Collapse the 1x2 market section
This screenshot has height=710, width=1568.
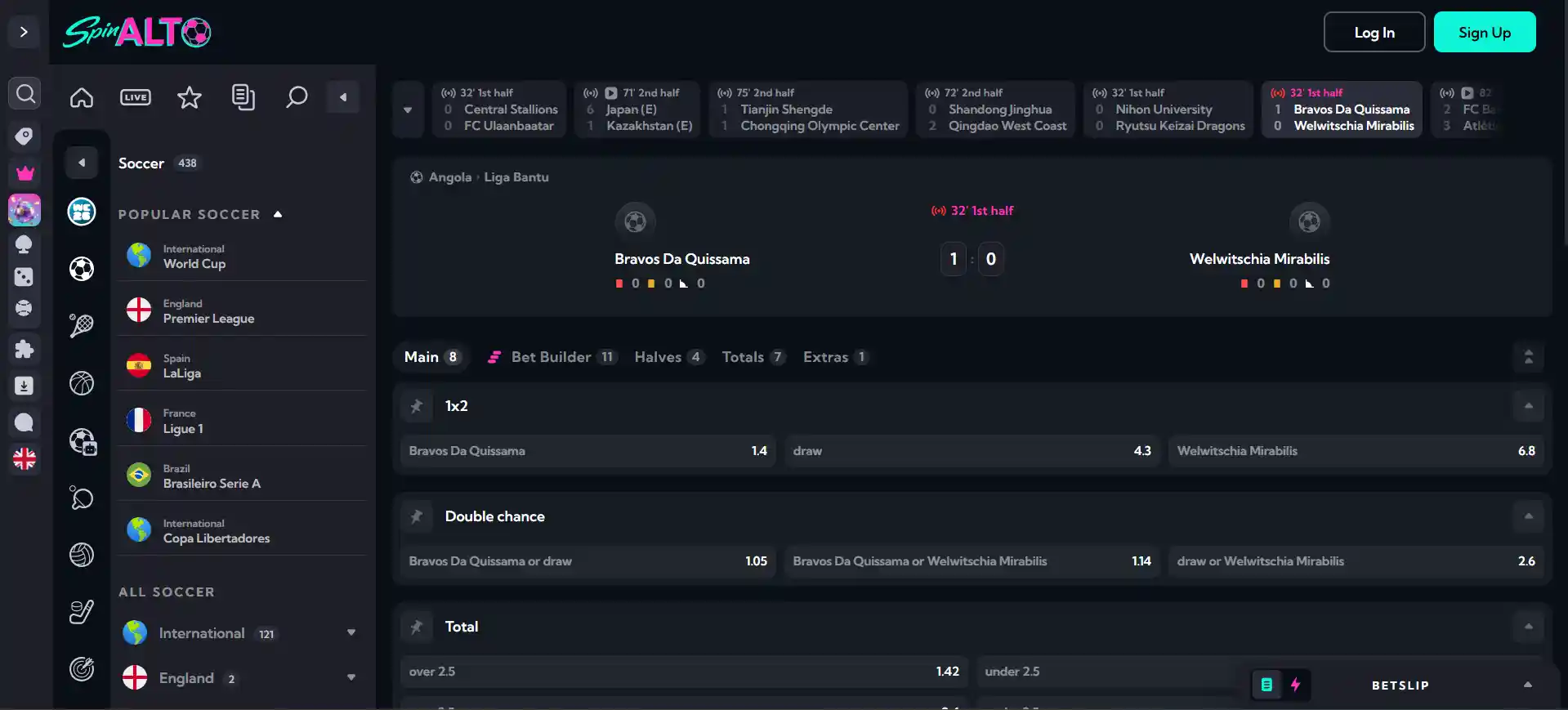point(1528,406)
